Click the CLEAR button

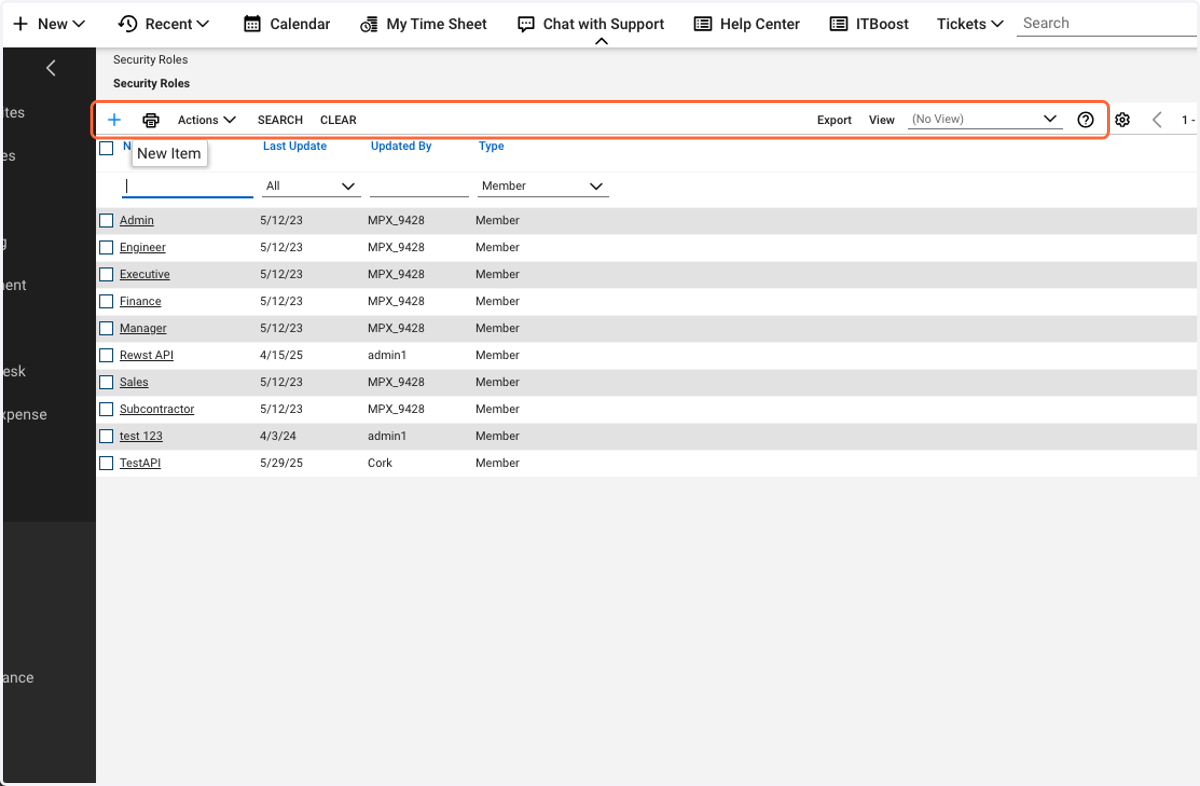[x=338, y=120]
